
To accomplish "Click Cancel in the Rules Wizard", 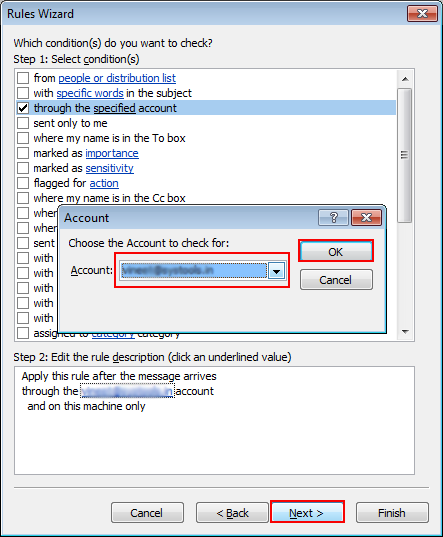I will point(147,513).
